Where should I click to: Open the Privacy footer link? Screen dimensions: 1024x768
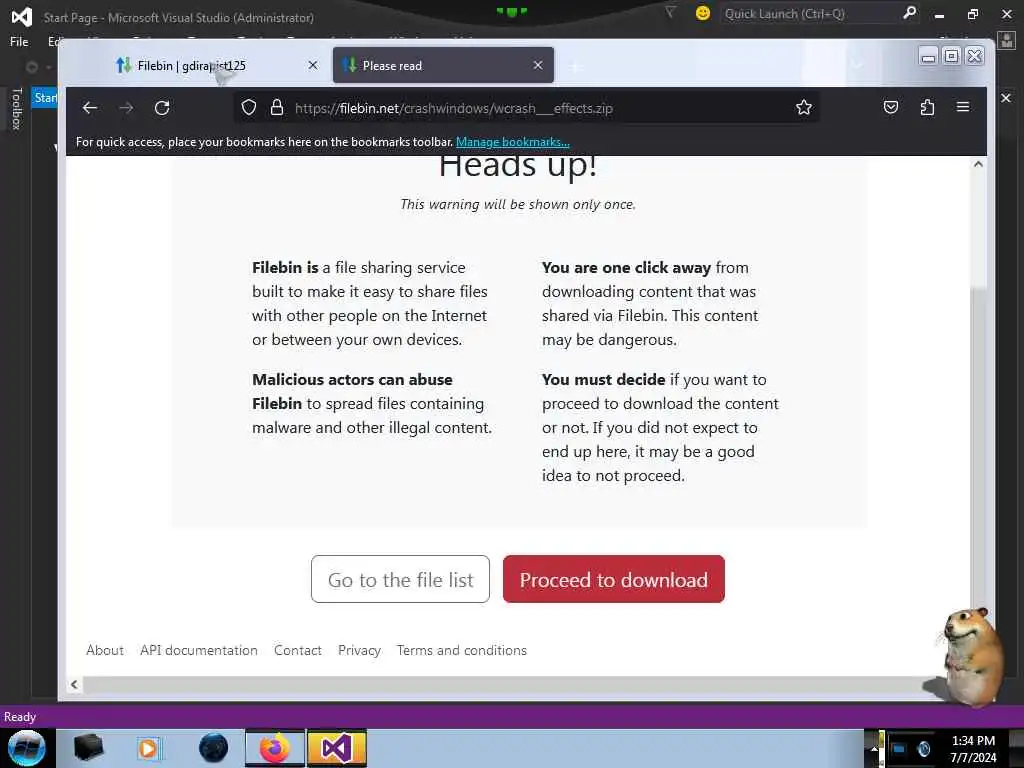[359, 650]
